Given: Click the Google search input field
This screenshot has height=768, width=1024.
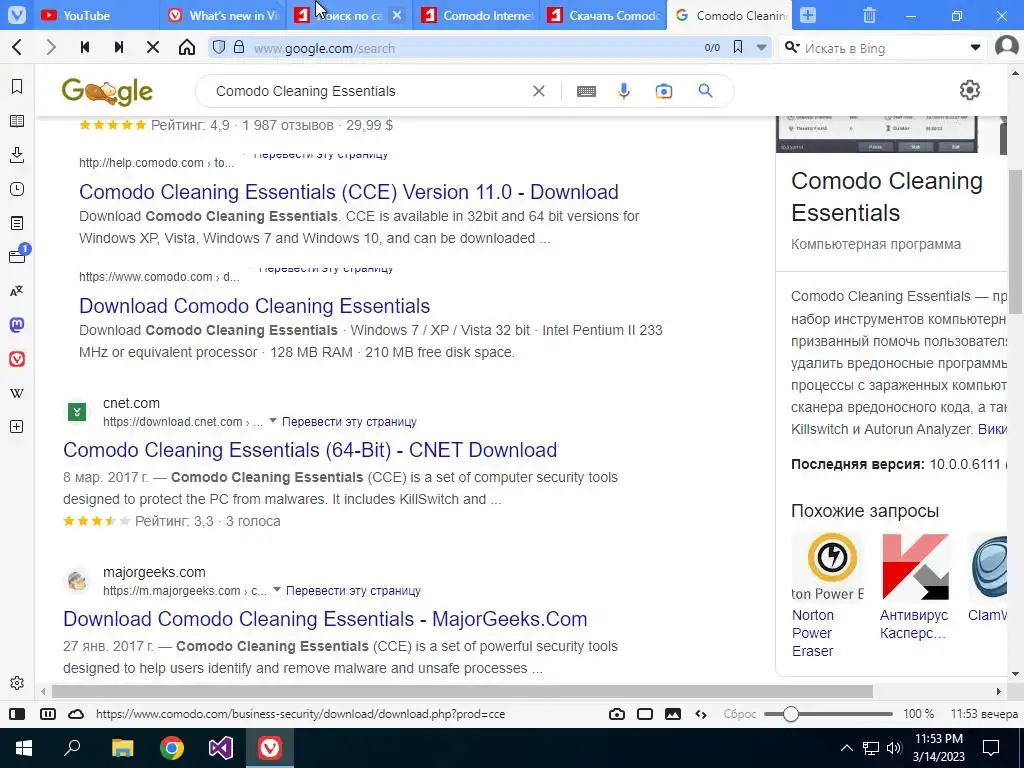Looking at the screenshot, I should [370, 91].
